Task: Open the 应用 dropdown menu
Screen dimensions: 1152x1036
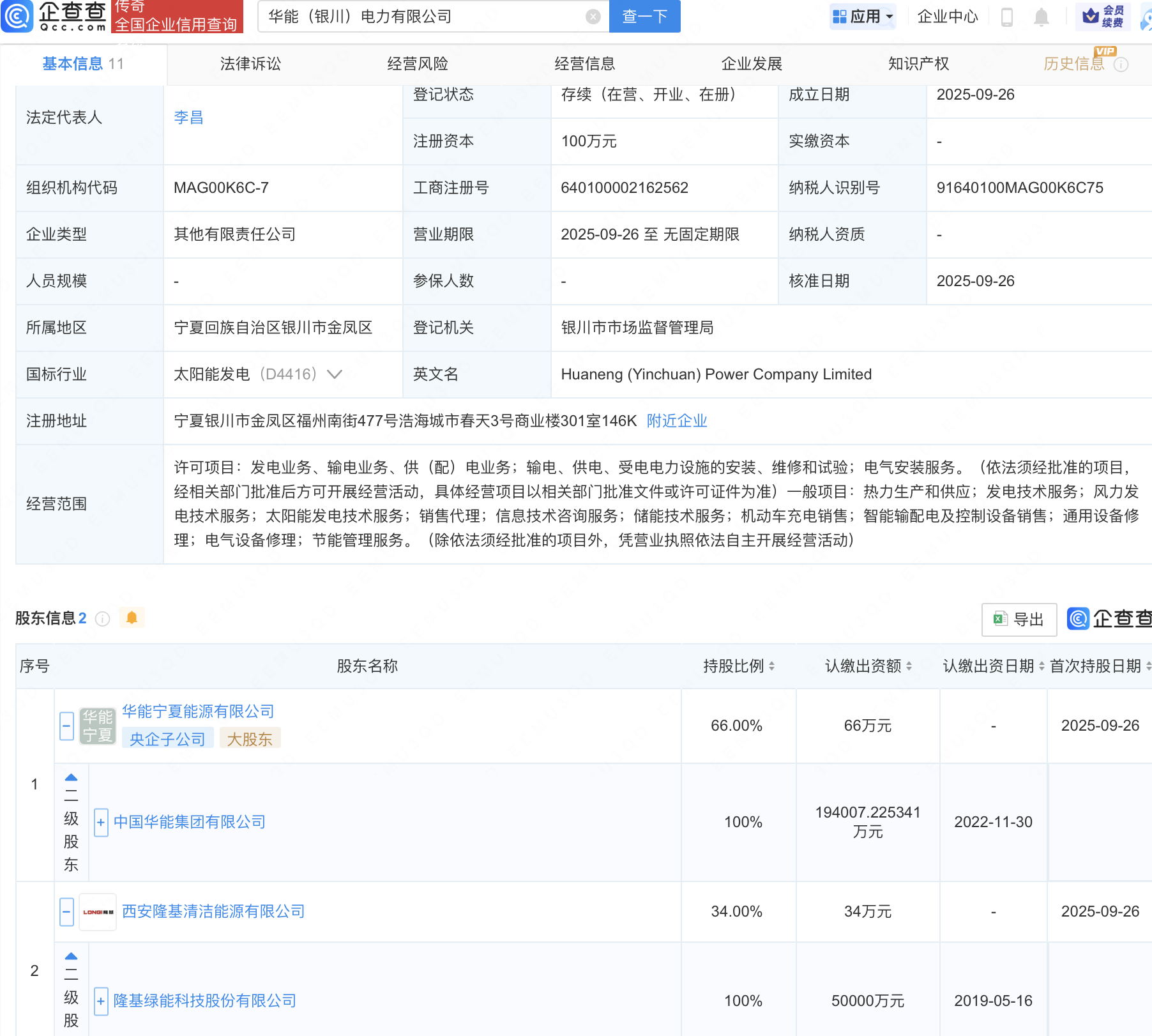Action: [x=863, y=17]
